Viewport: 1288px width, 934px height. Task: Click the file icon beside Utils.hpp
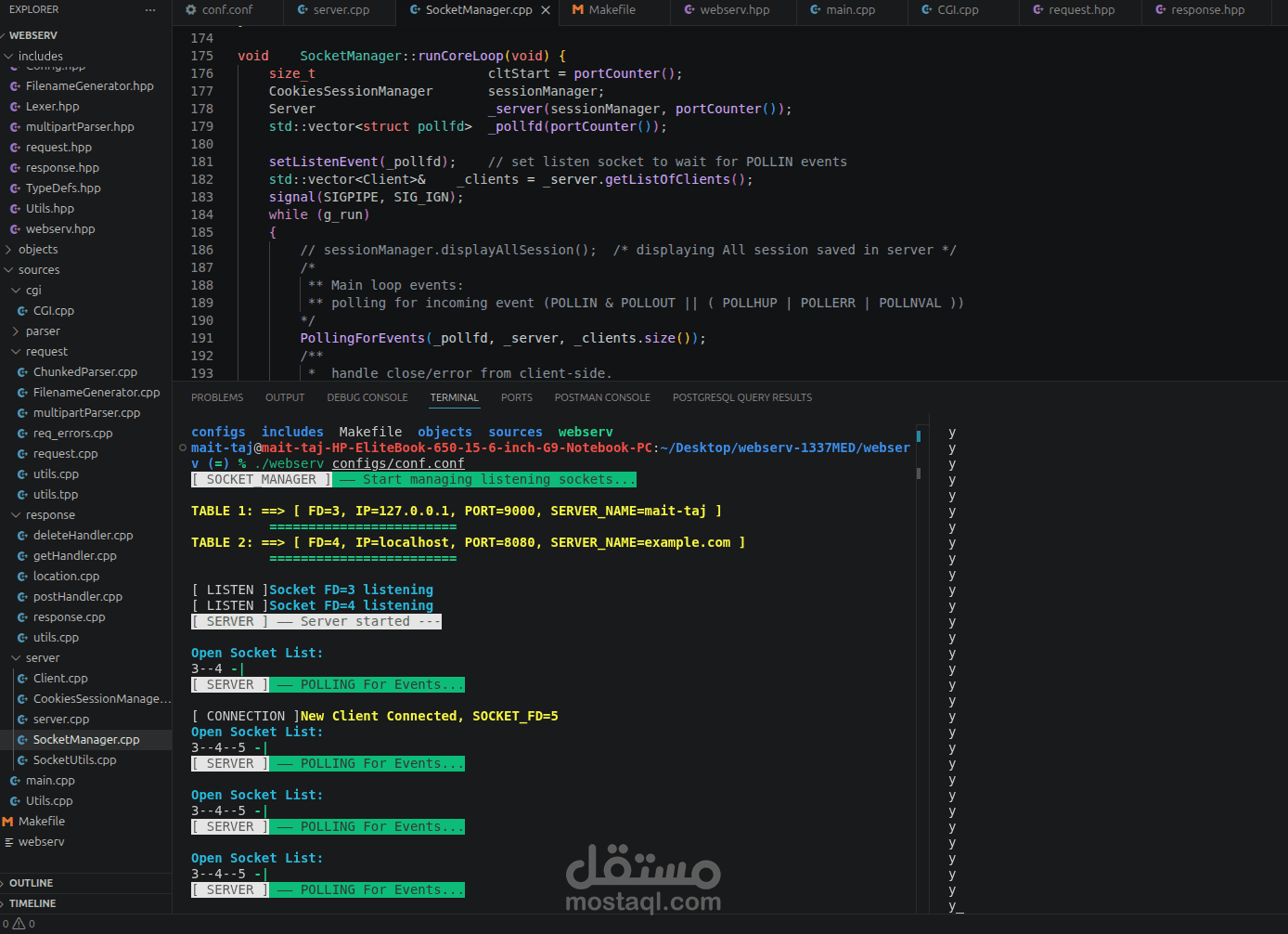[x=15, y=209]
